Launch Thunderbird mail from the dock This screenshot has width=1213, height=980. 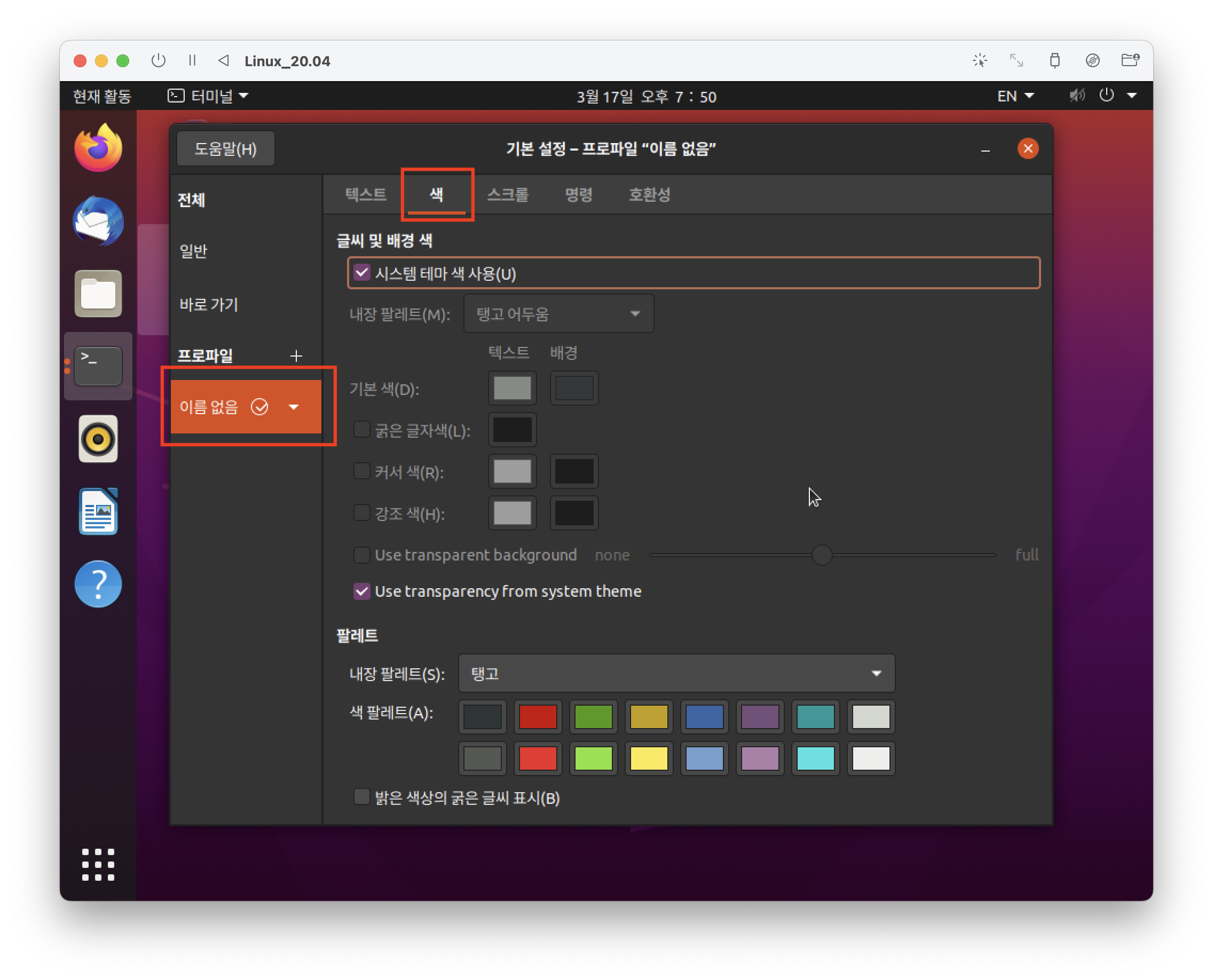coord(98,221)
